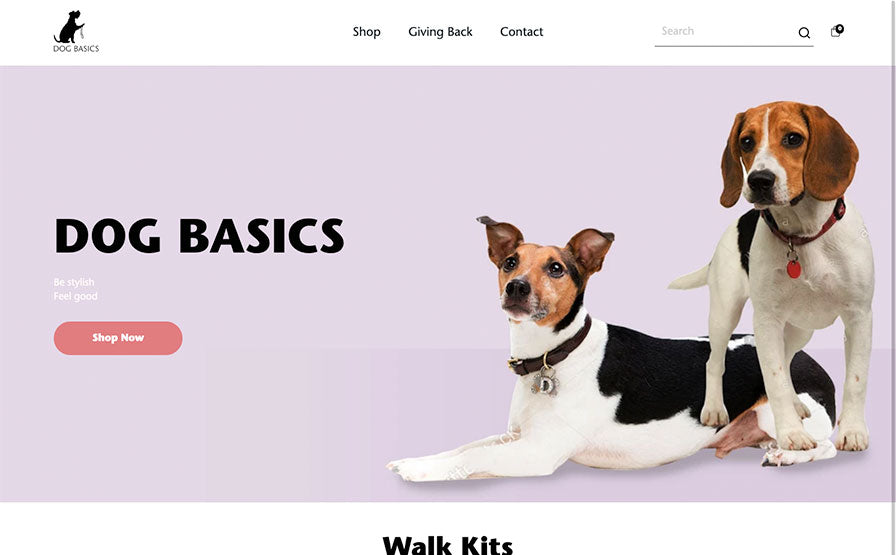Click the DOG BASICS text under the logo
This screenshot has height=555, width=896.
(76, 49)
